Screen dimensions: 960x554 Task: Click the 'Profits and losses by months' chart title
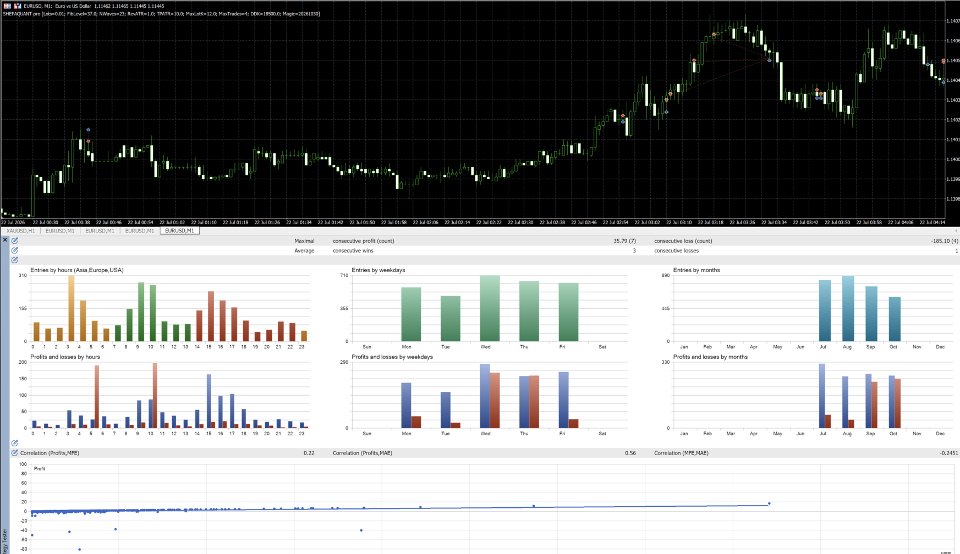(710, 357)
